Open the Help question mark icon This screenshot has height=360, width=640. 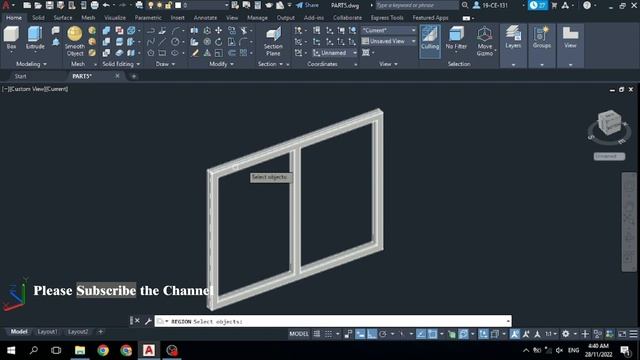tap(587, 5)
